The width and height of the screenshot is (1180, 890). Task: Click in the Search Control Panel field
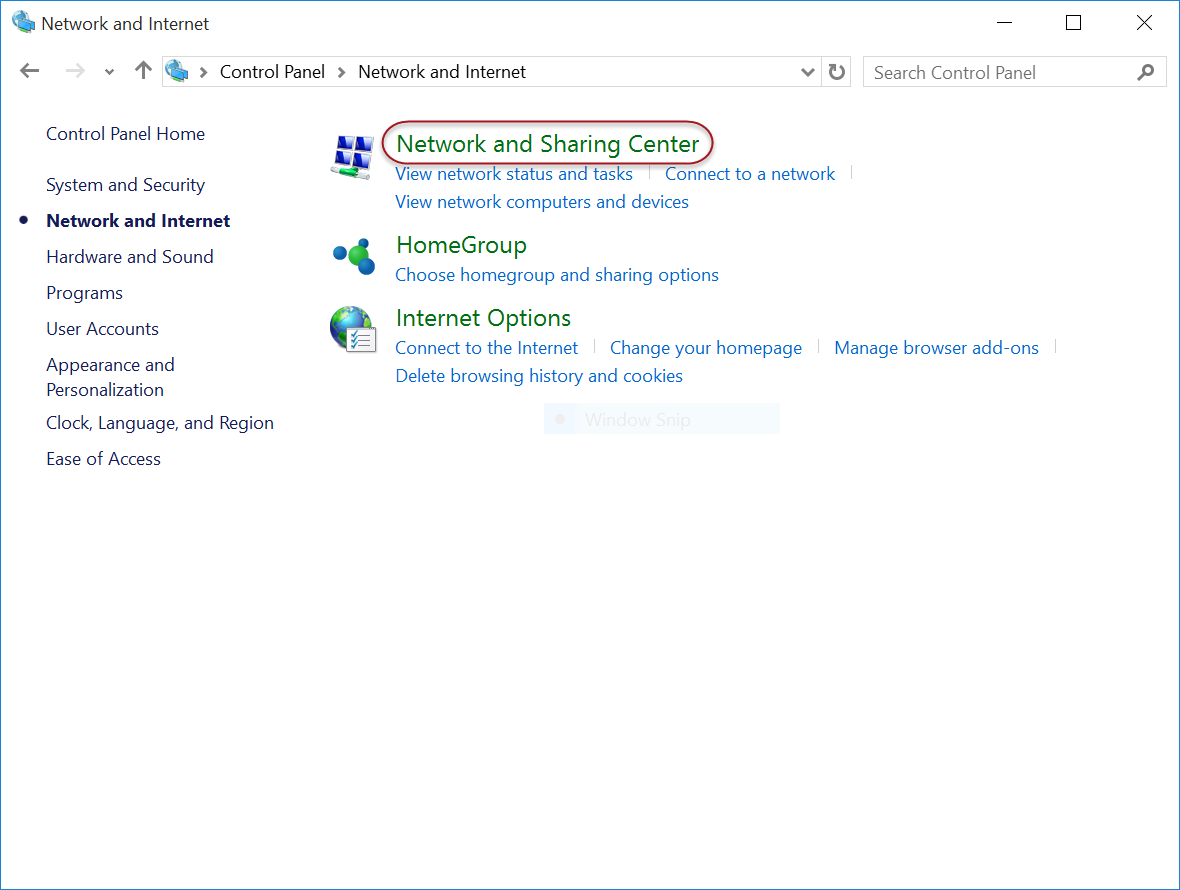[x=1000, y=72]
